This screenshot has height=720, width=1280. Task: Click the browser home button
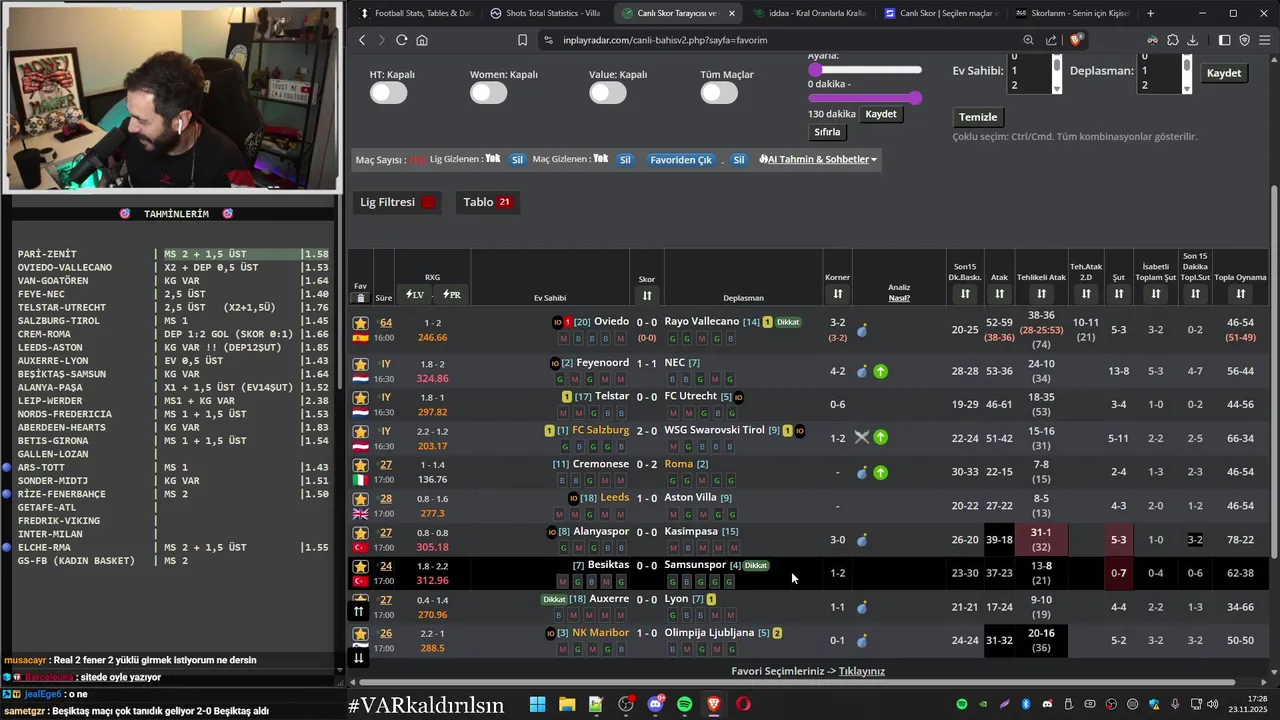(x=422, y=40)
